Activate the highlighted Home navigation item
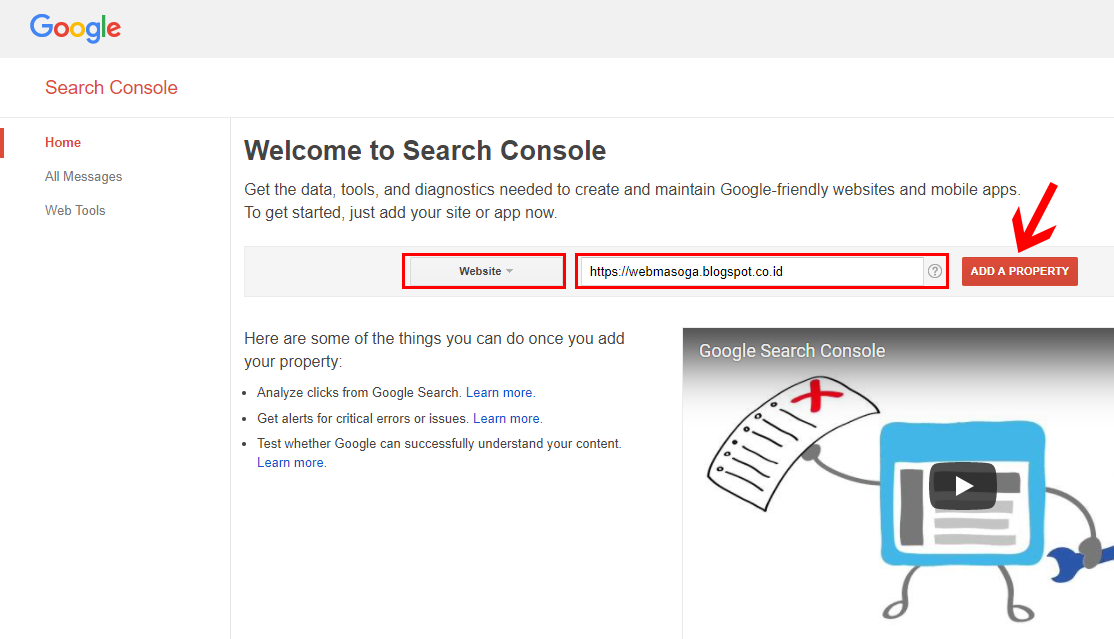The image size is (1114, 639). (x=62, y=142)
